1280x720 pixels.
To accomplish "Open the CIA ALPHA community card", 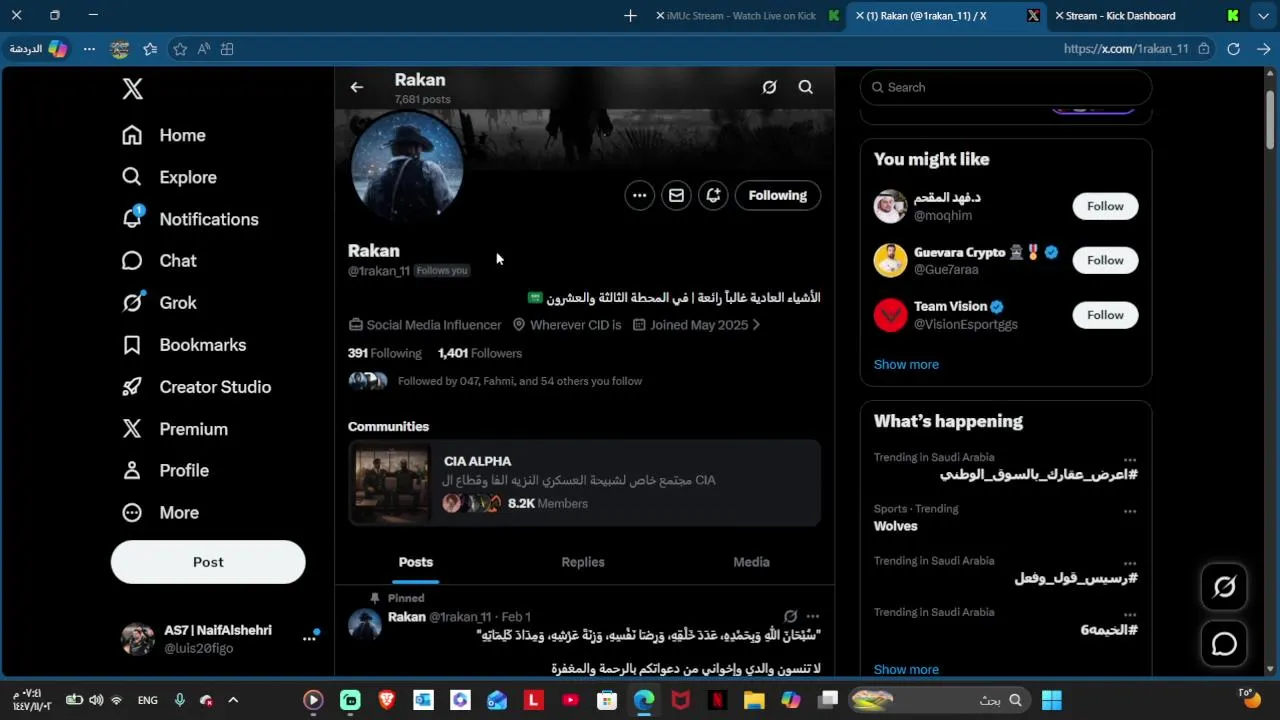I will (x=584, y=483).
